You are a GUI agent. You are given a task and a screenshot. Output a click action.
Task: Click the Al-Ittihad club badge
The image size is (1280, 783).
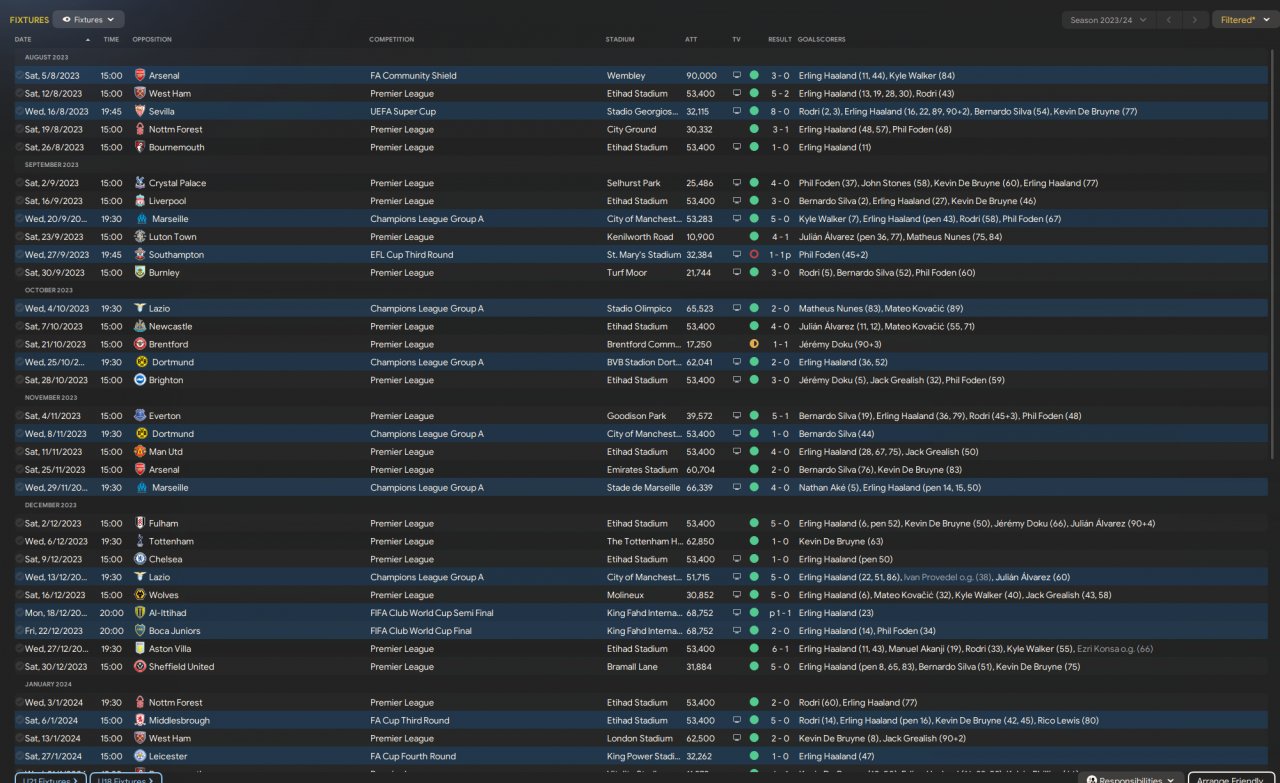click(140, 613)
